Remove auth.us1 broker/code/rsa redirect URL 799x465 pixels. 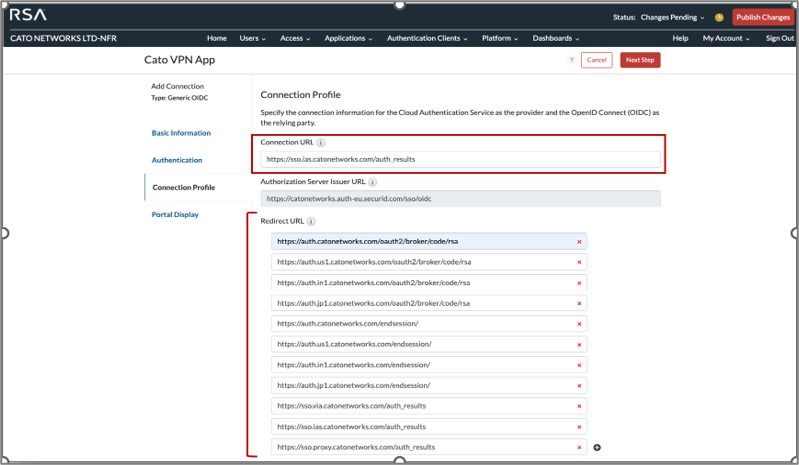(x=579, y=262)
